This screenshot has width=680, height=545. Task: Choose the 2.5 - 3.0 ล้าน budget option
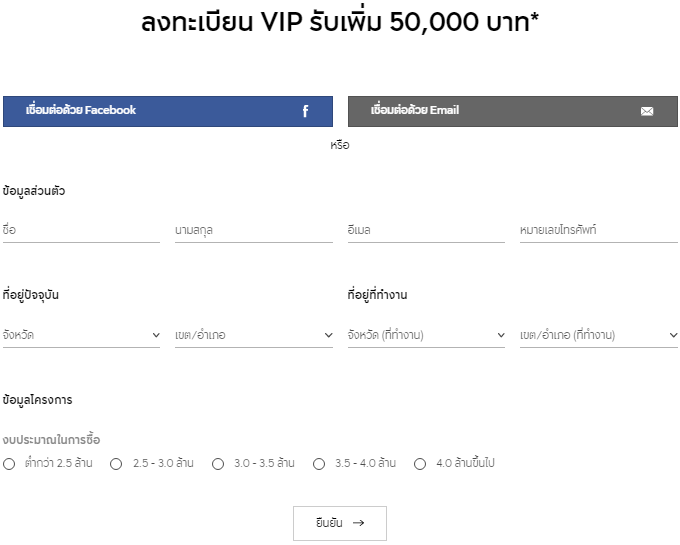116,464
